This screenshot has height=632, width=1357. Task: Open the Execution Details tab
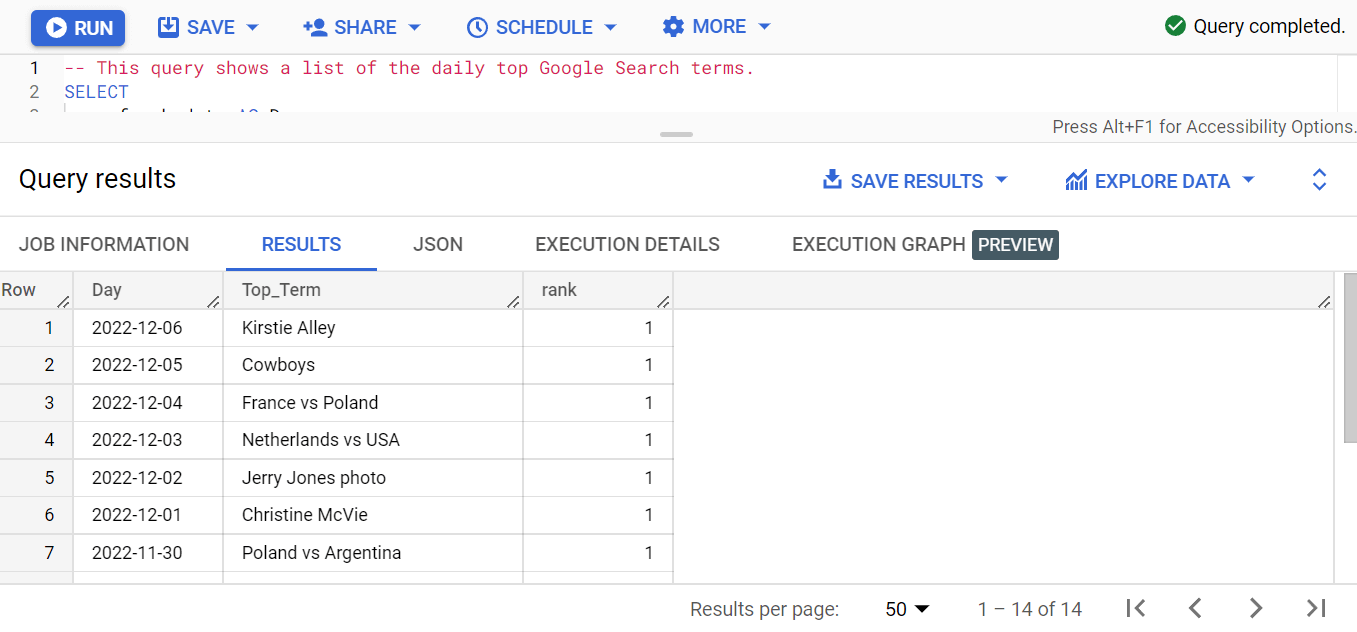(x=627, y=244)
